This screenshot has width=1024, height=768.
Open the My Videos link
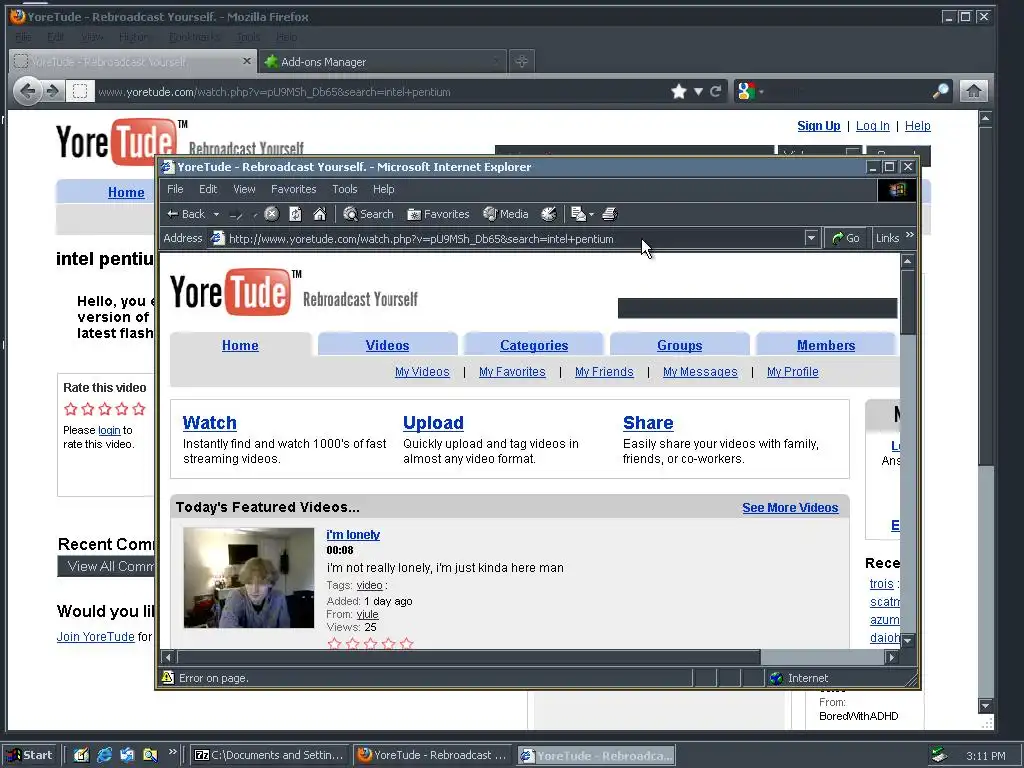(423, 372)
